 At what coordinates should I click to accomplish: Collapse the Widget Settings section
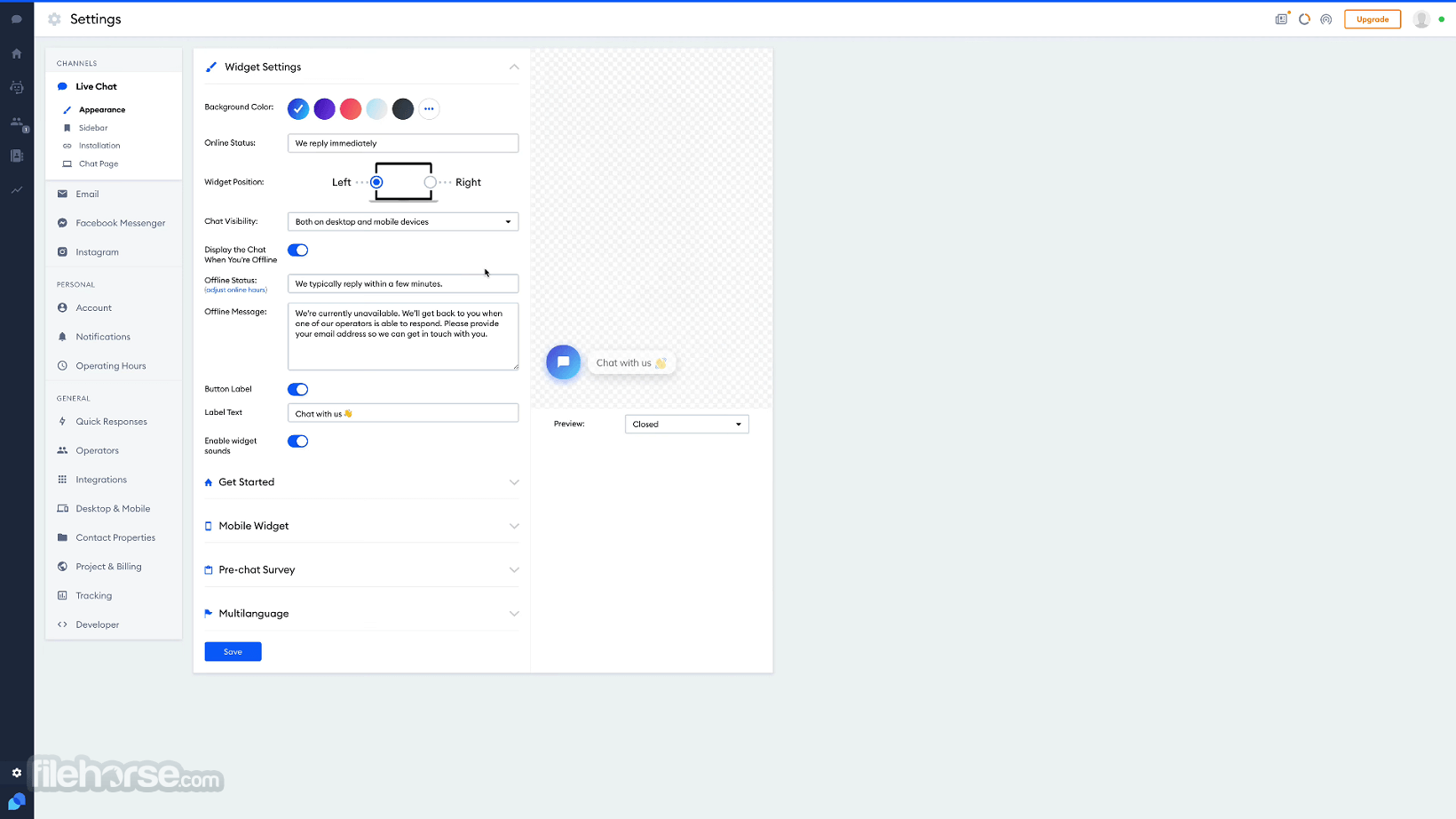[514, 67]
